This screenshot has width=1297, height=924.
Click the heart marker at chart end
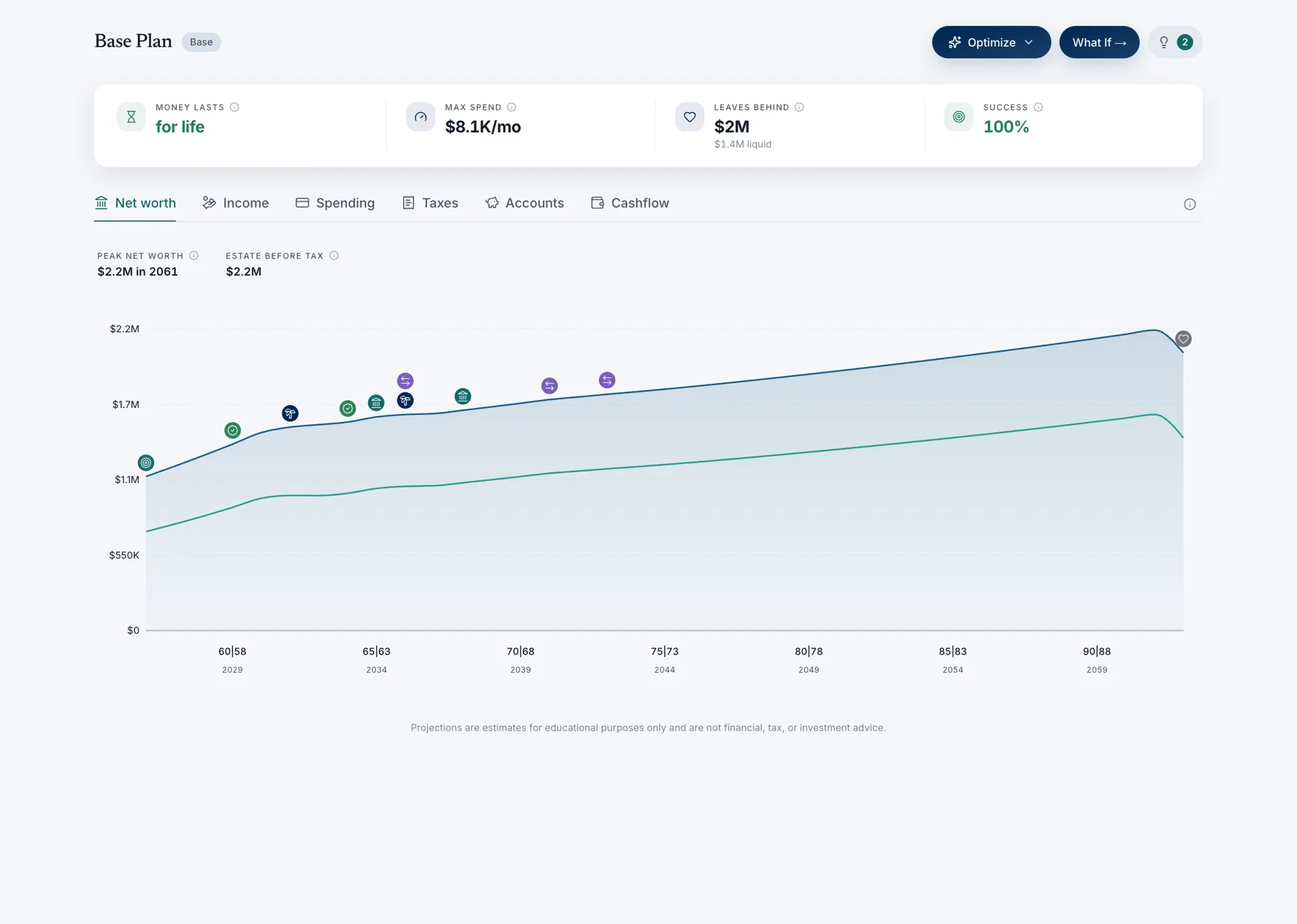click(1183, 339)
